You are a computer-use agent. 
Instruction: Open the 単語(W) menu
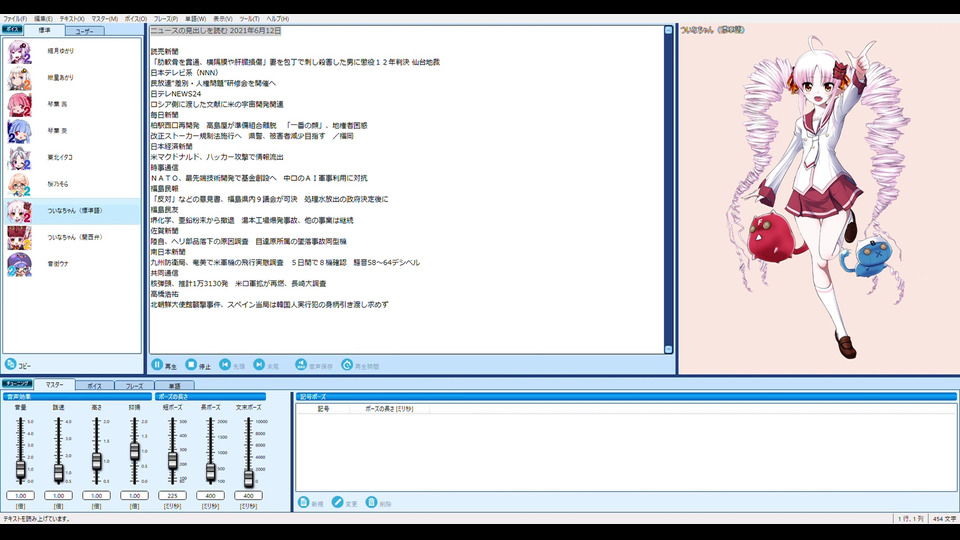[195, 19]
